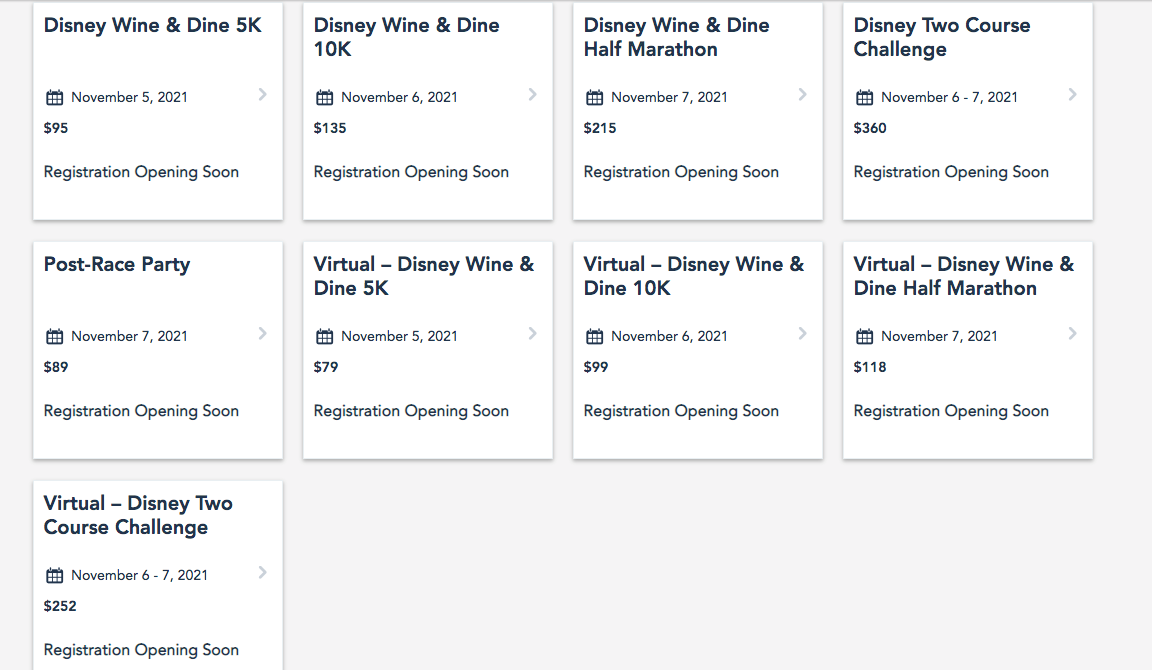
Task: Expand the Disney Wine & Dine 10K chevron
Action: [x=532, y=95]
